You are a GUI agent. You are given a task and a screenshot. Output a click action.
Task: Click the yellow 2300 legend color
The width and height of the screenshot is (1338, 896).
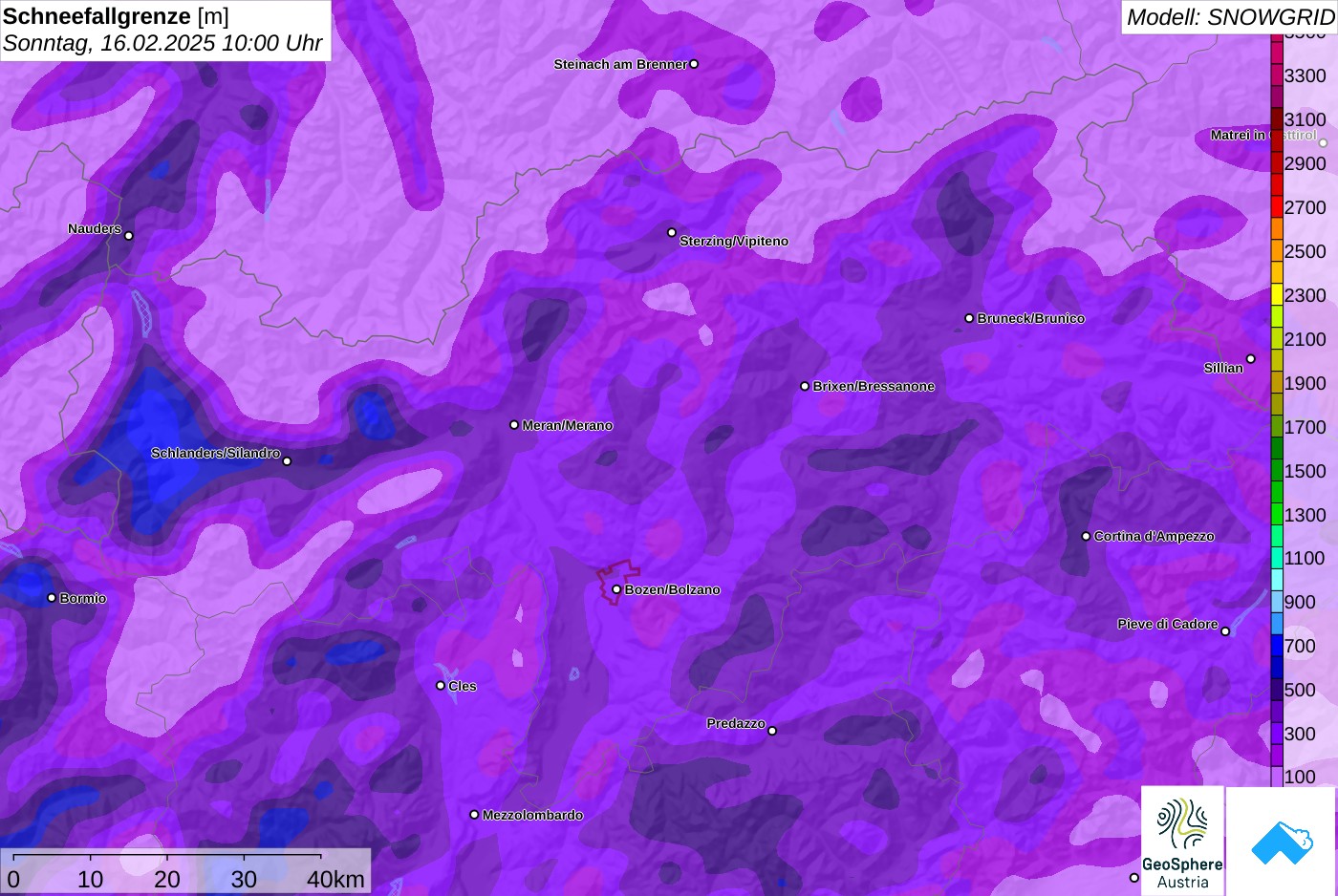click(x=1277, y=294)
